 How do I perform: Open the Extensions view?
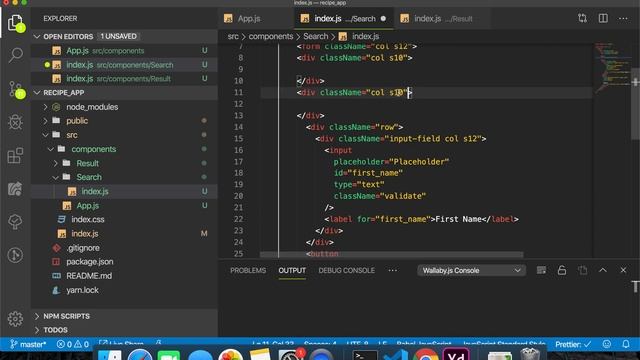point(15,156)
